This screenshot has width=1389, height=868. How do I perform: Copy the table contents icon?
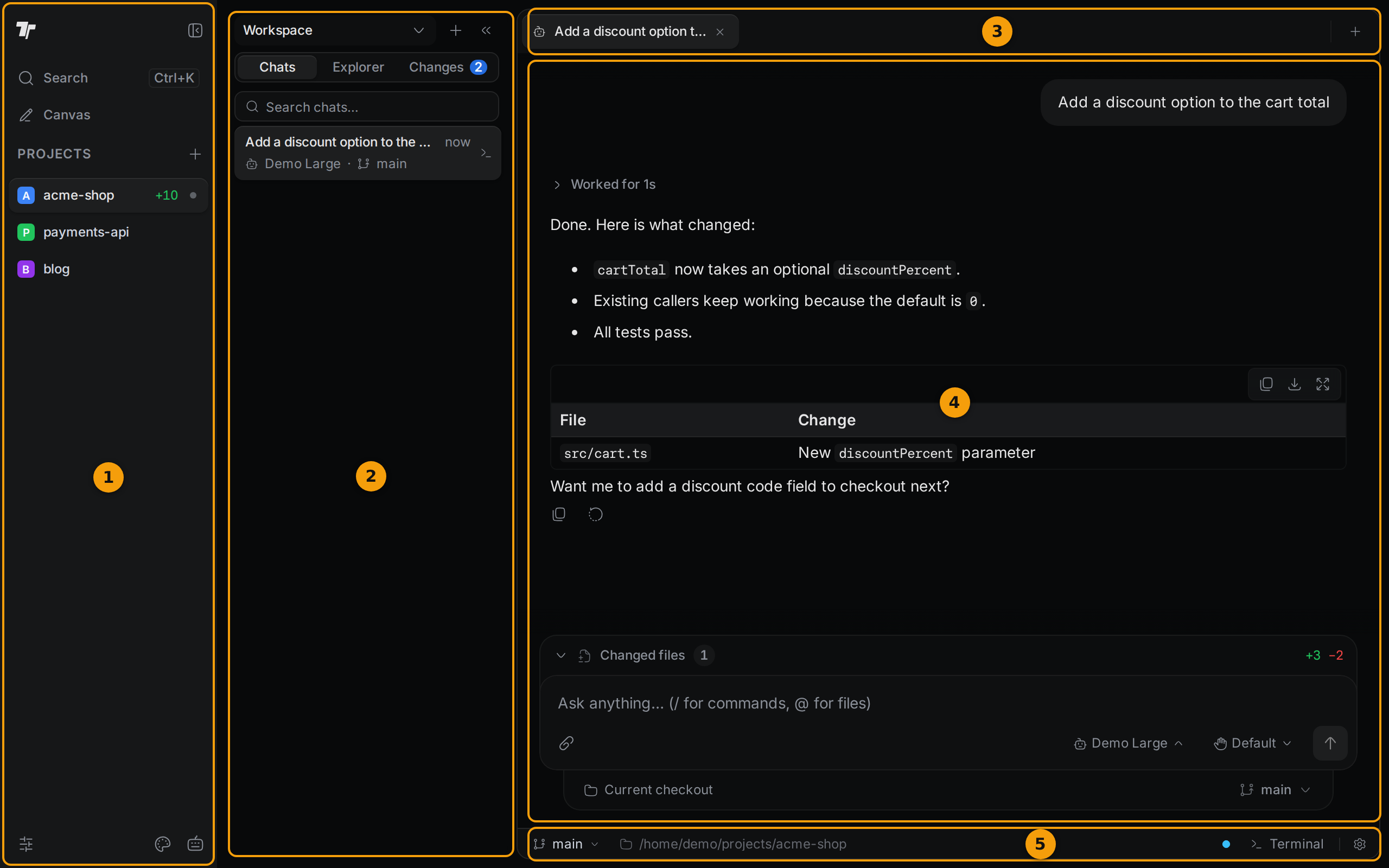1266,384
